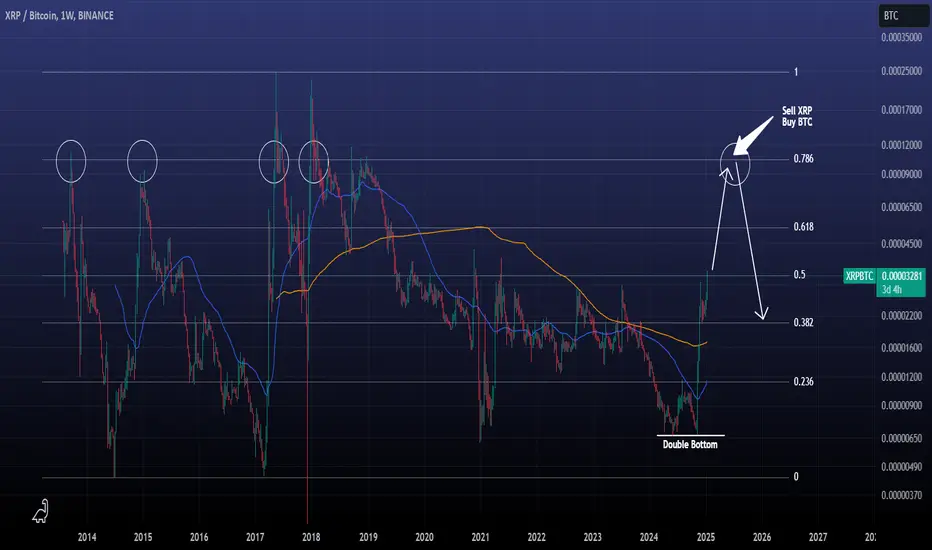Click the 0.00001600 price scale value
The height and width of the screenshot is (550, 932).
pyautogui.click(x=902, y=348)
